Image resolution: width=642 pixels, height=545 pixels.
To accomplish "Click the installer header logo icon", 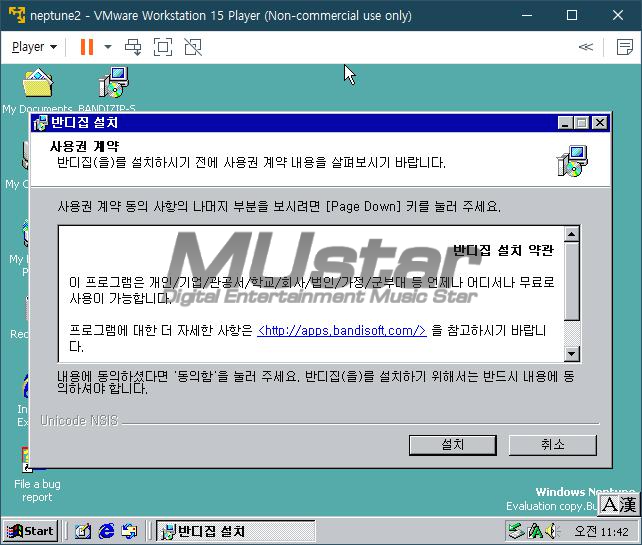I will 572,161.
